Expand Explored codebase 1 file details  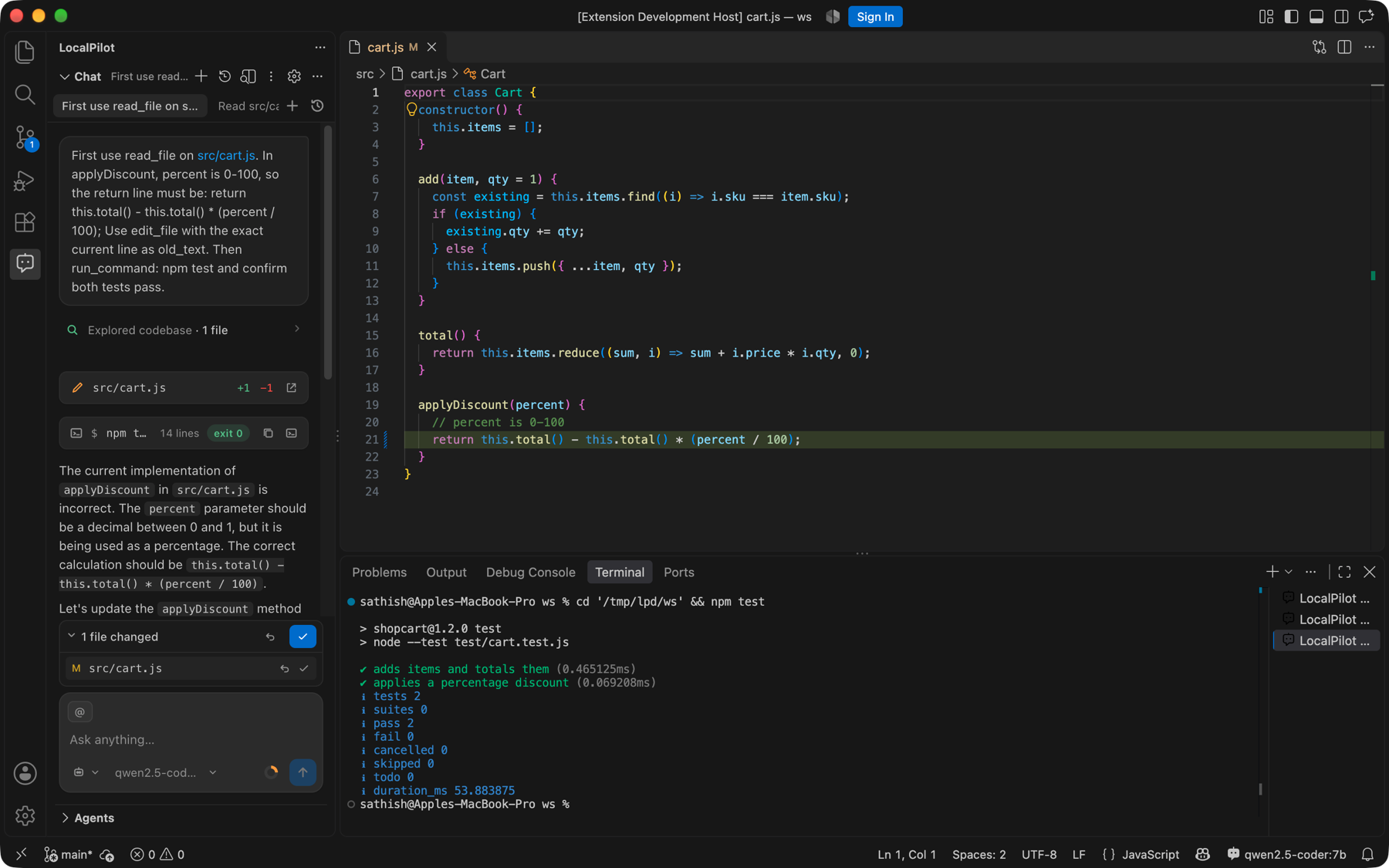point(184,329)
